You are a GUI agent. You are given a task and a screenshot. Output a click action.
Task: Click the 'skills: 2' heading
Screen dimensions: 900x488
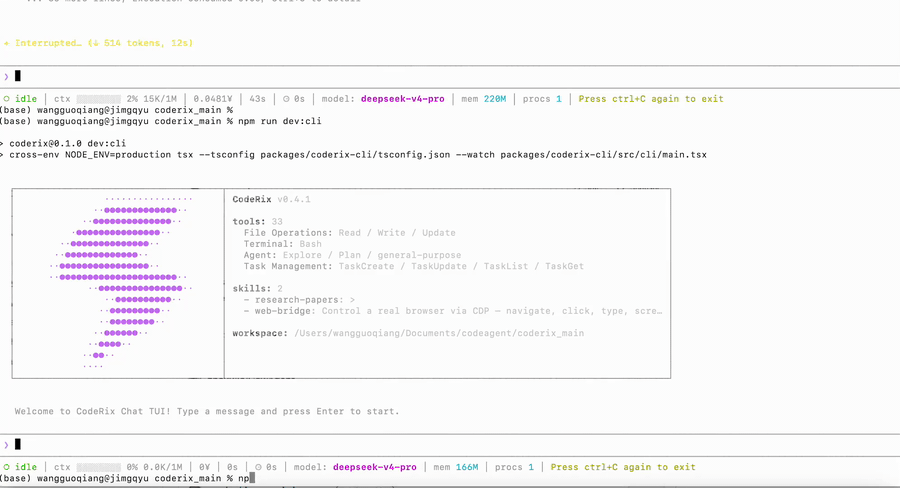[258, 288]
